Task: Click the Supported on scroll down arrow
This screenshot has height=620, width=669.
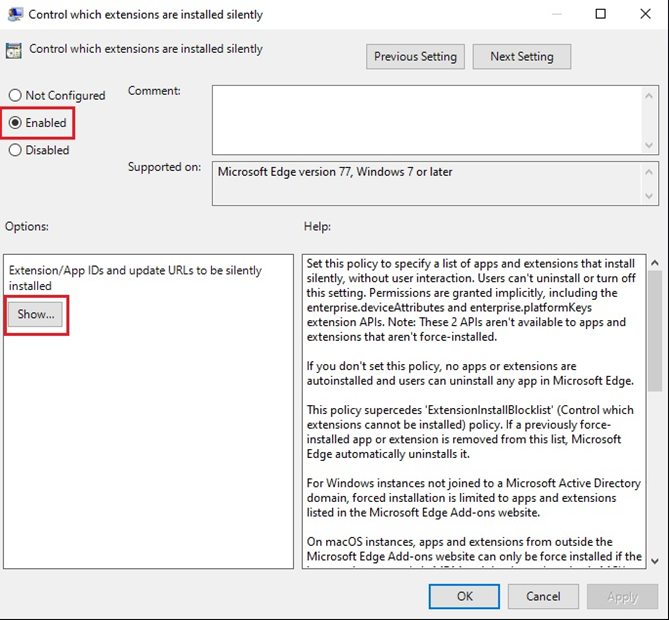Action: (649, 196)
